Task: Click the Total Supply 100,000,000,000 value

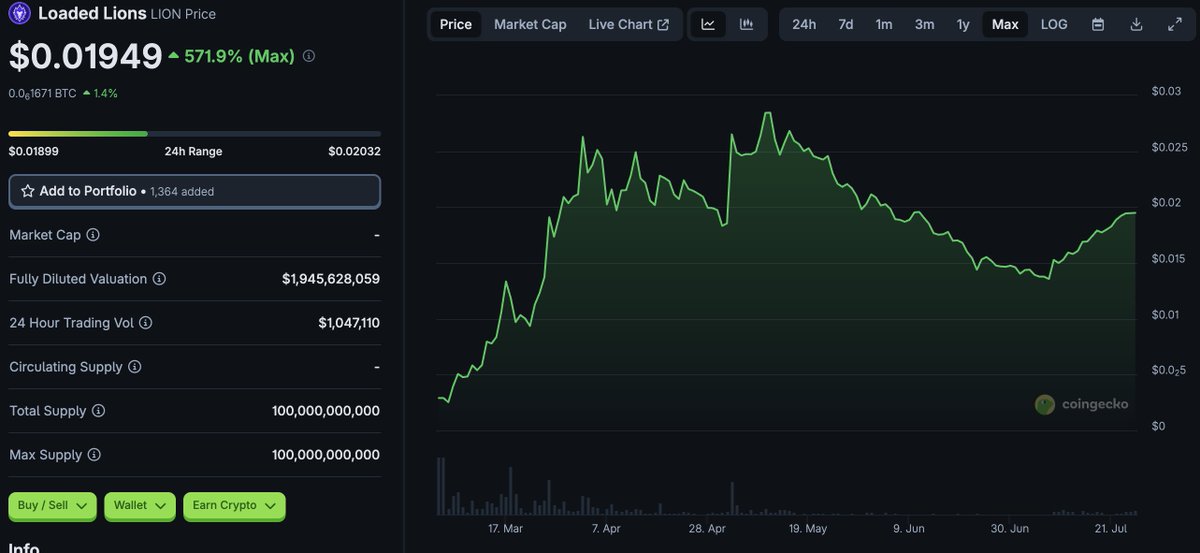Action: click(x=326, y=411)
